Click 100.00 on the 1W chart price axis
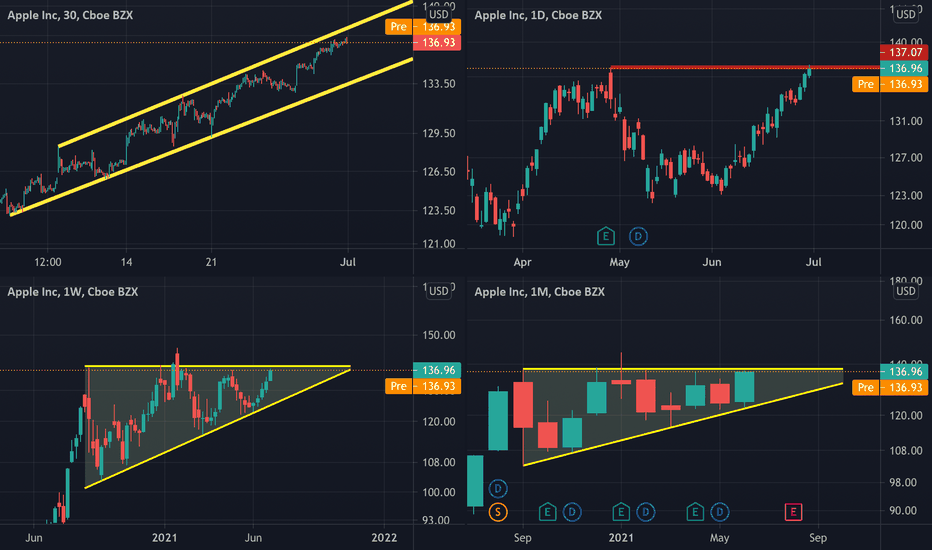 (439, 492)
